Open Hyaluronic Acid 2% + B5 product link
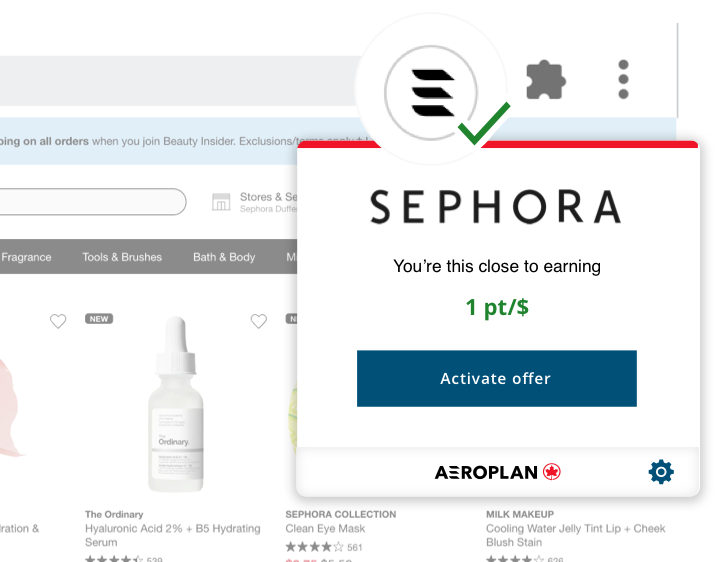Viewport: 722px width, 562px height. (173, 535)
